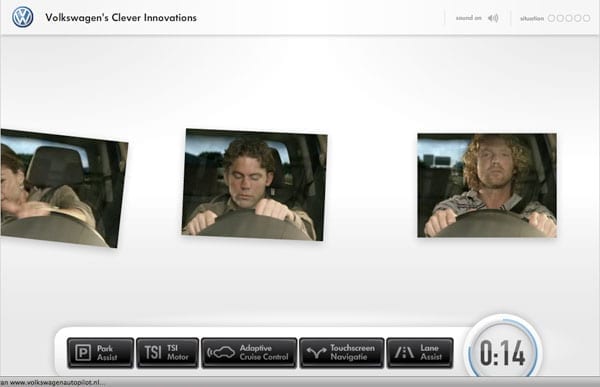Screen dimensions: 600x387
Task: Select the third situation circle
Action: click(569, 18)
